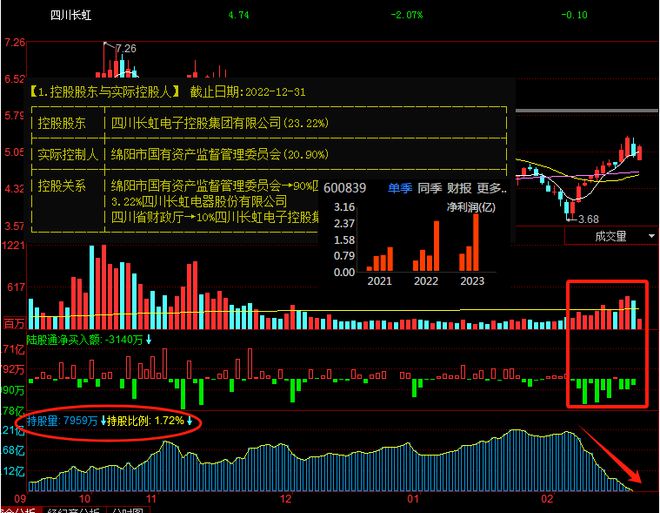Click the 2023 label in profit chart
Screen dimensions: 660x513
472,281
